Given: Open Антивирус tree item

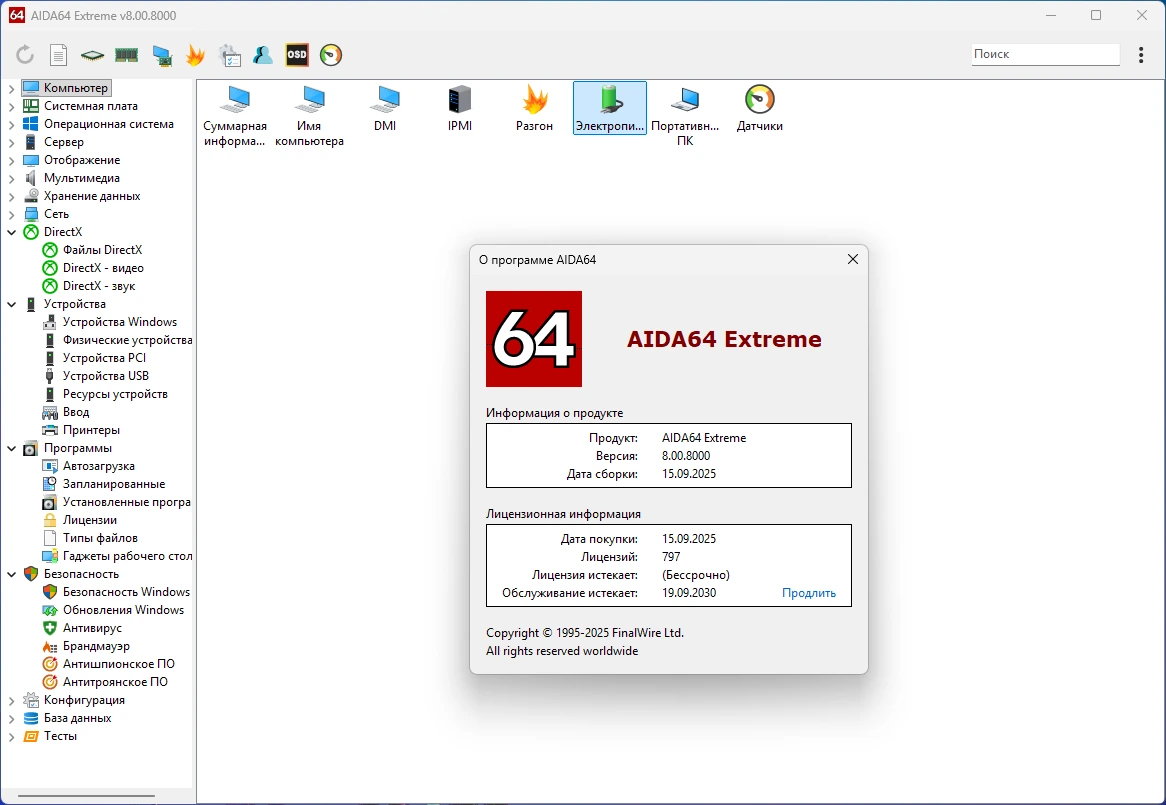Looking at the screenshot, I should (x=91, y=628).
